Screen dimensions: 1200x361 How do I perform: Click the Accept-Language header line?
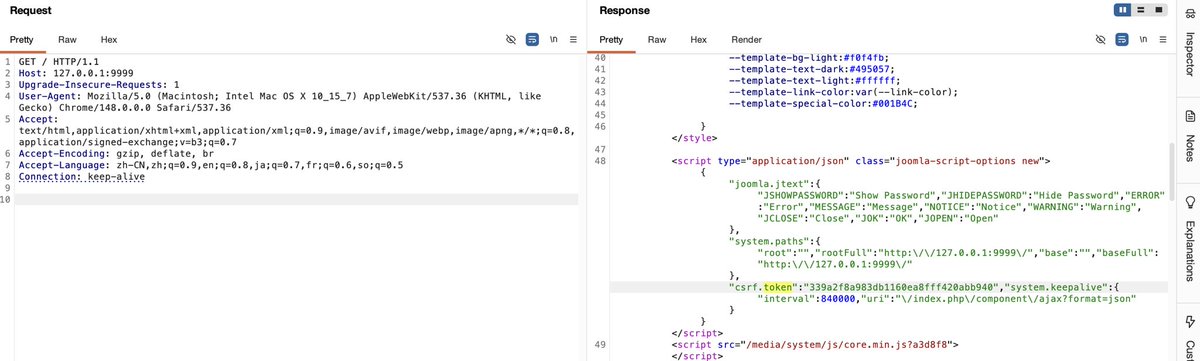[x=211, y=165]
